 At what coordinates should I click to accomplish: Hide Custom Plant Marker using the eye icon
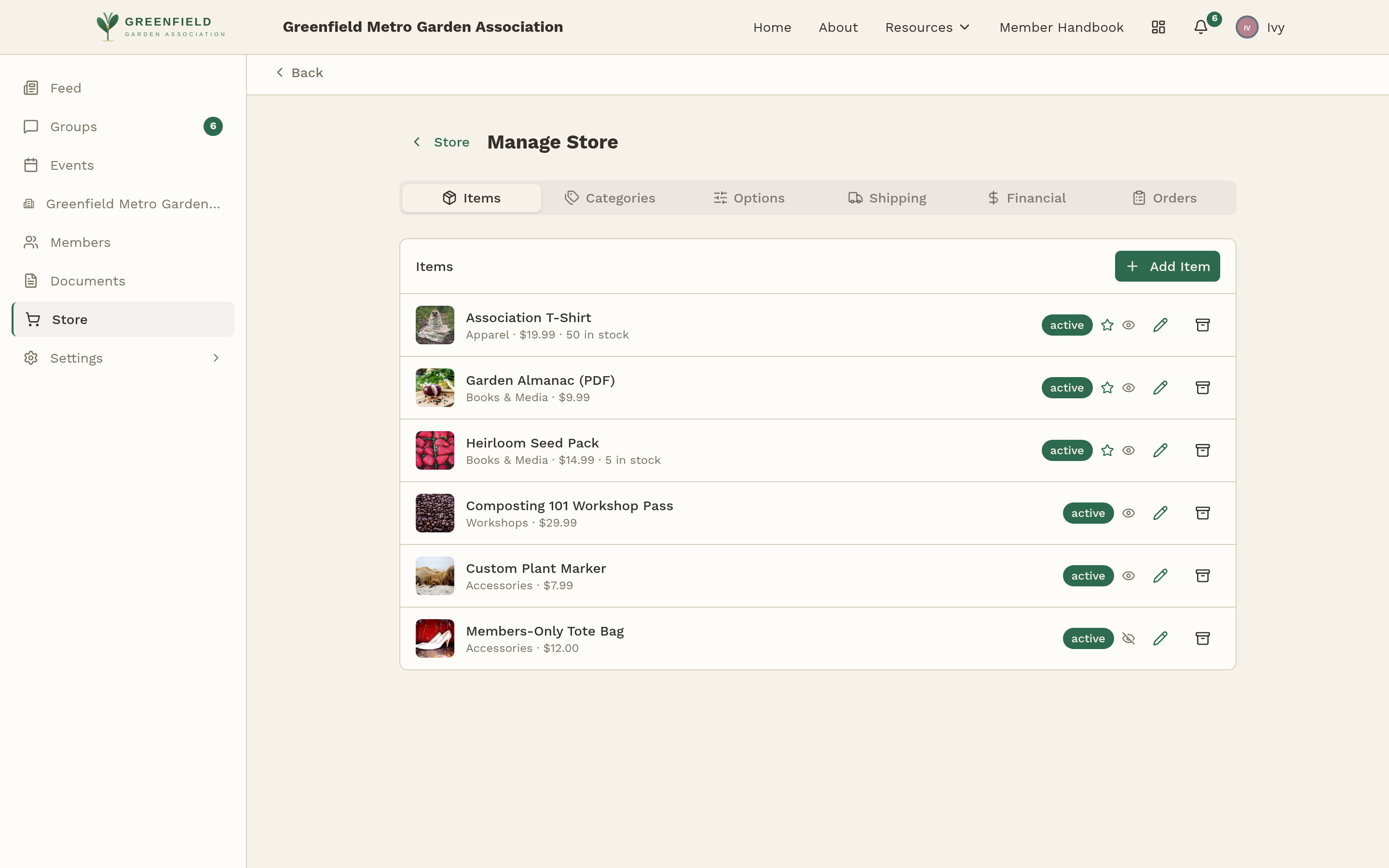tap(1129, 575)
